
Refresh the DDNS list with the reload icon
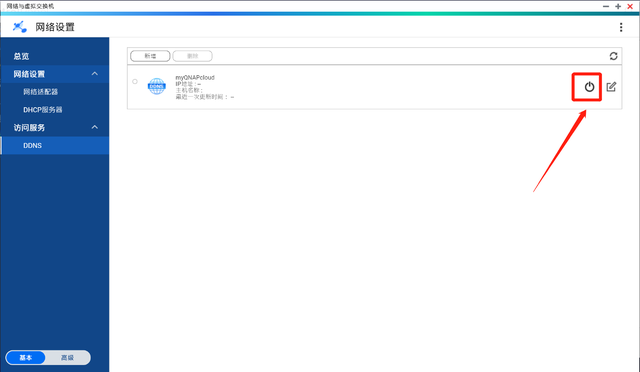point(613,56)
